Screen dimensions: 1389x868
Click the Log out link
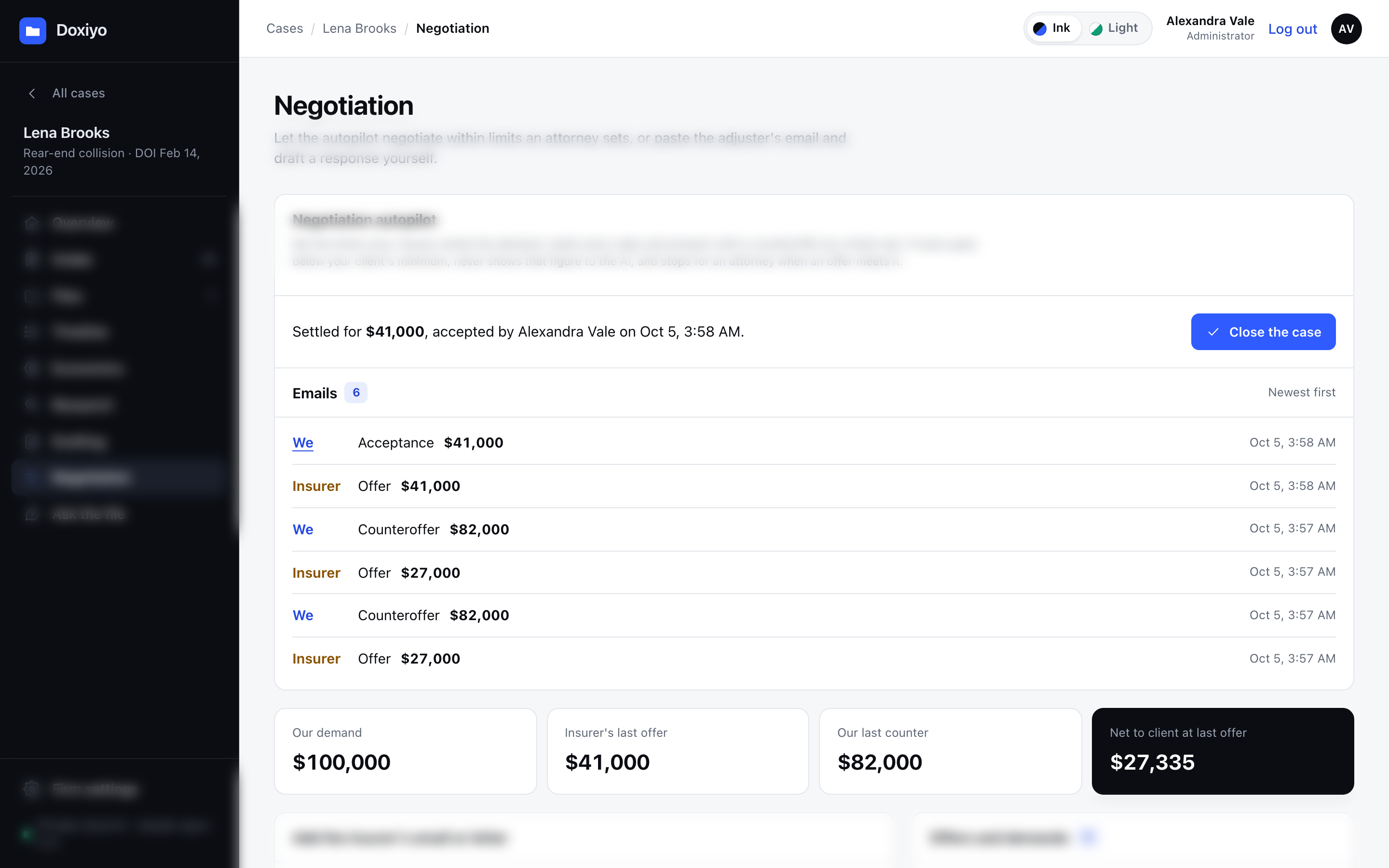pos(1293,29)
